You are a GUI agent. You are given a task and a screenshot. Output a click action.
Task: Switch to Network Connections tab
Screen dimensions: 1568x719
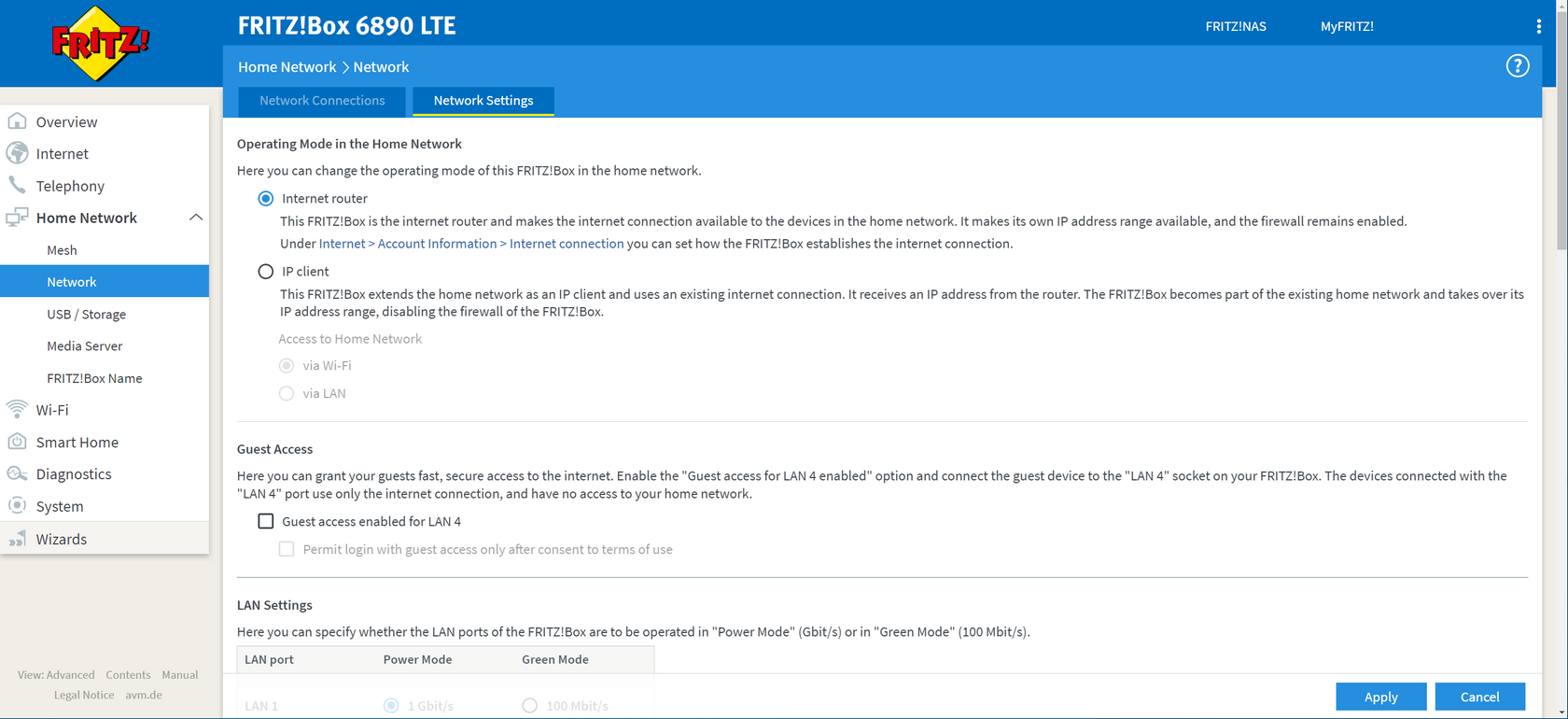tap(322, 101)
